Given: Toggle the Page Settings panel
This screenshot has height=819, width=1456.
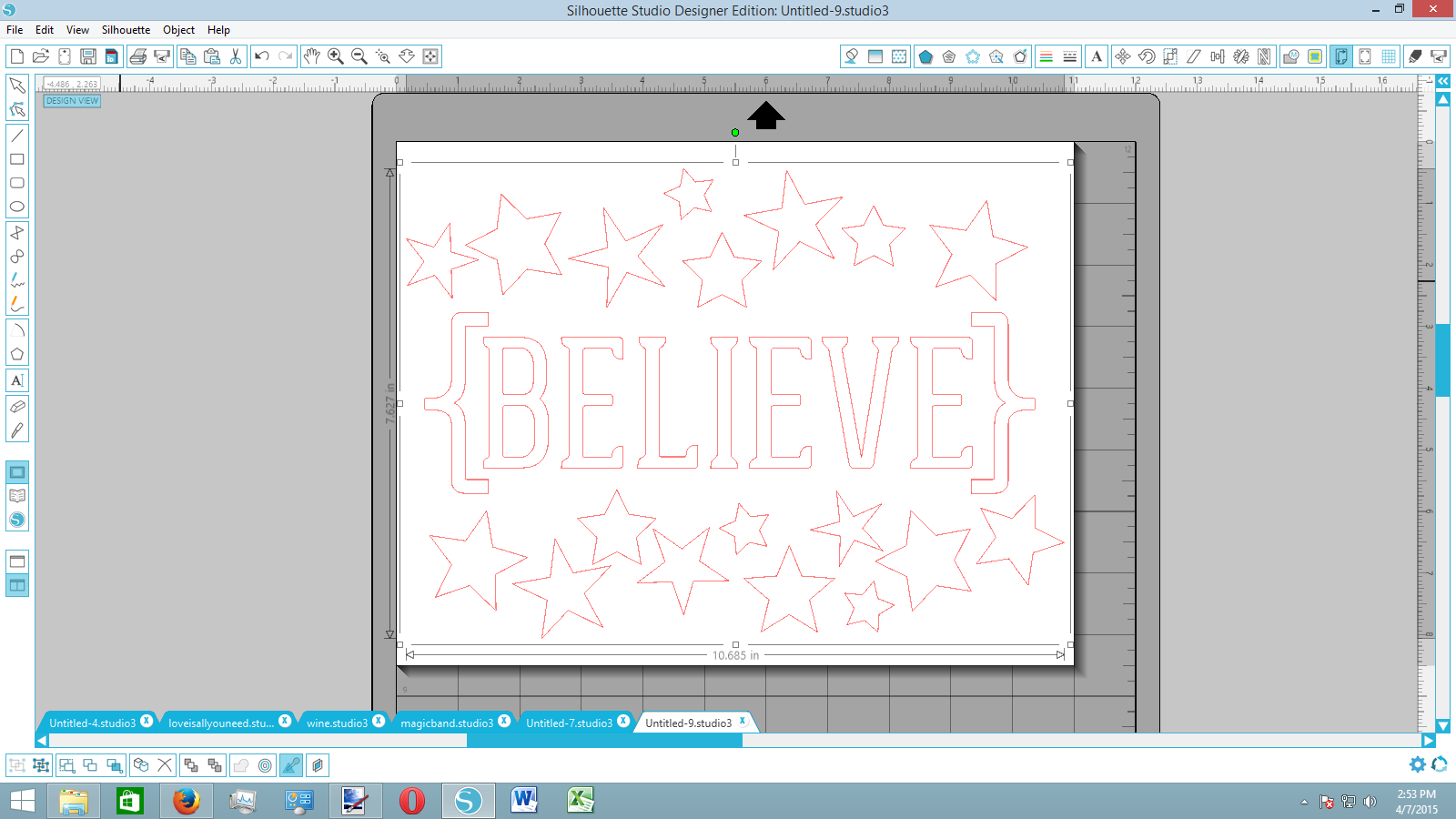Looking at the screenshot, I should (x=1341, y=56).
